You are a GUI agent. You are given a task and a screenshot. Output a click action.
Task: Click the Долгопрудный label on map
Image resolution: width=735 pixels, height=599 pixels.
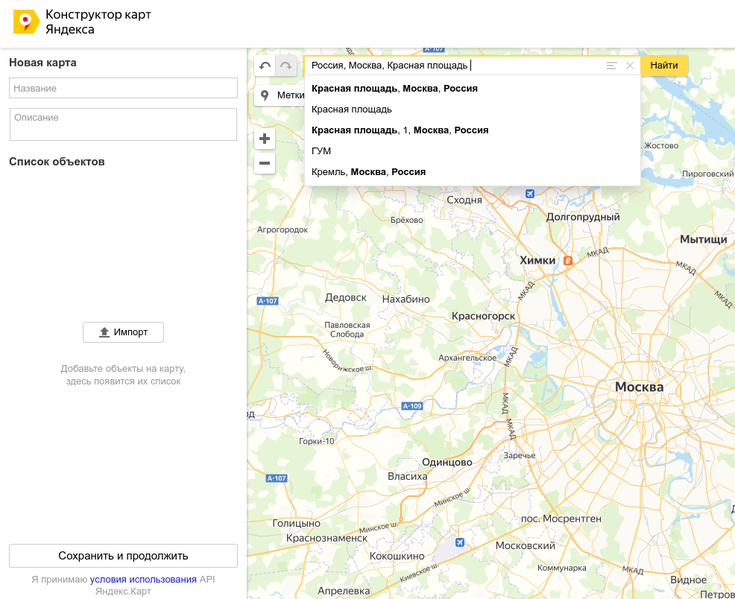tap(583, 217)
